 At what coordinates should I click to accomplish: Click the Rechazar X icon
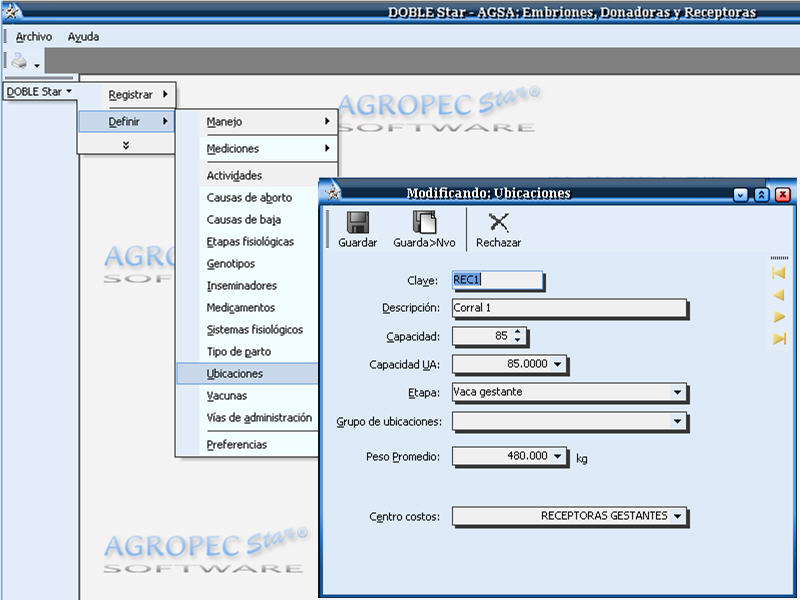coord(498,222)
